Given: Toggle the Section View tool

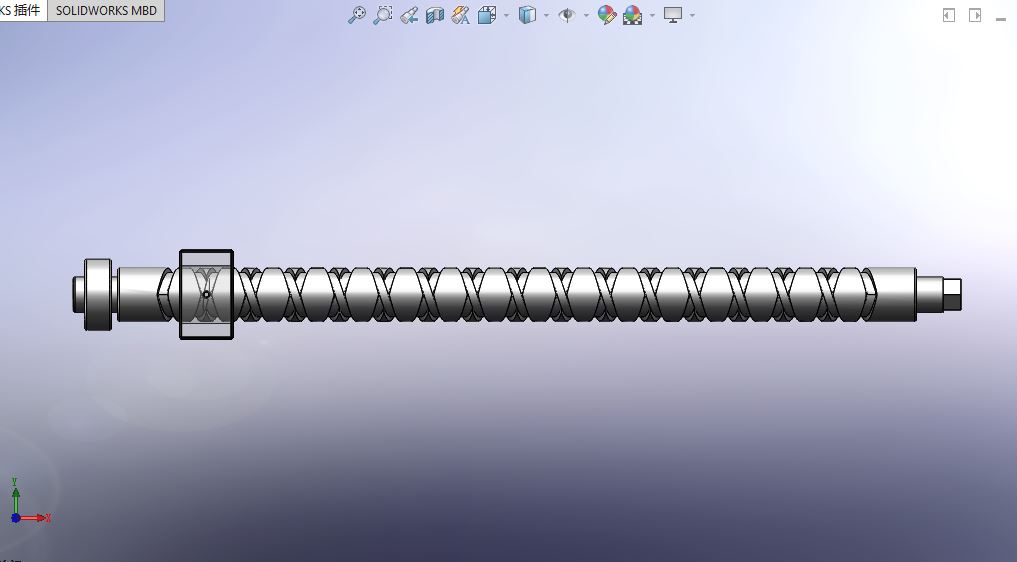Looking at the screenshot, I should coord(435,15).
